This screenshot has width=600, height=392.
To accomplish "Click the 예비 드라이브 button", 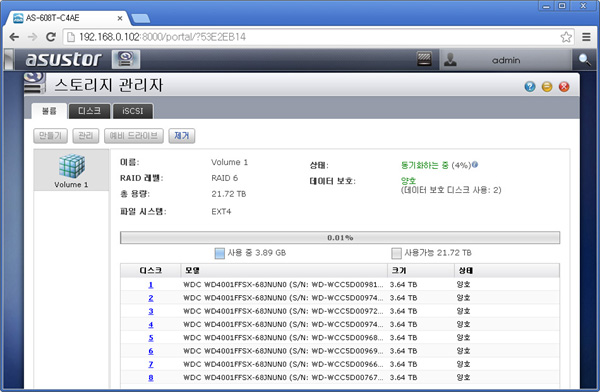I will tap(134, 136).
